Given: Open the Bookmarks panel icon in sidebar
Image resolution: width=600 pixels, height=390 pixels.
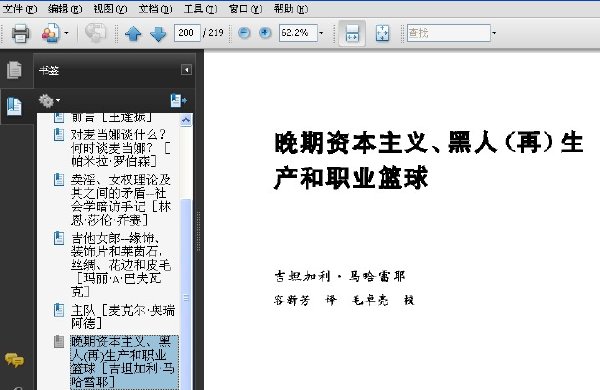Looking at the screenshot, I should coord(14,106).
